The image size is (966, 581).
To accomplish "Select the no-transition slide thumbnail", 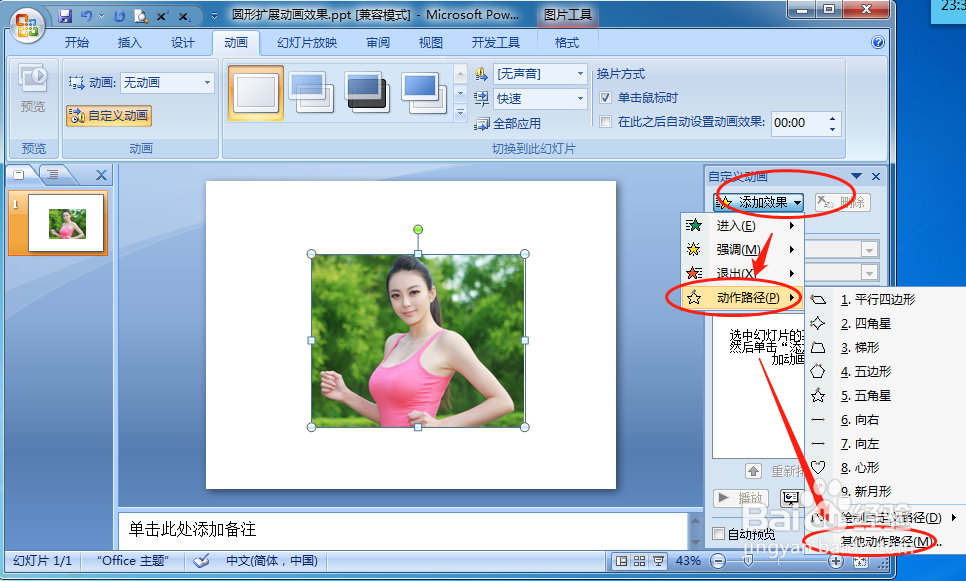I will 256,92.
